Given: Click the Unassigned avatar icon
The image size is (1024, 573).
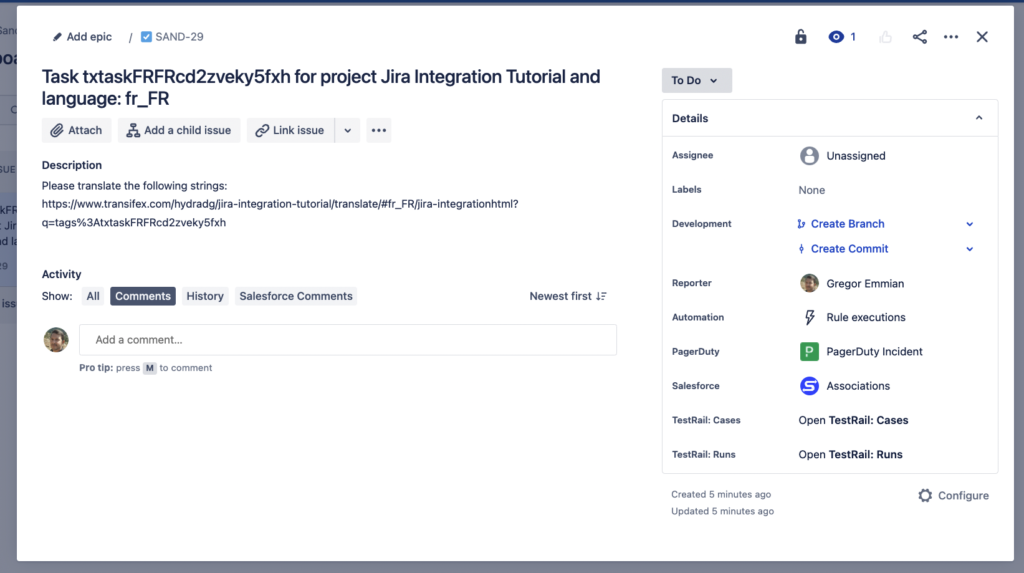Looking at the screenshot, I should coord(809,156).
